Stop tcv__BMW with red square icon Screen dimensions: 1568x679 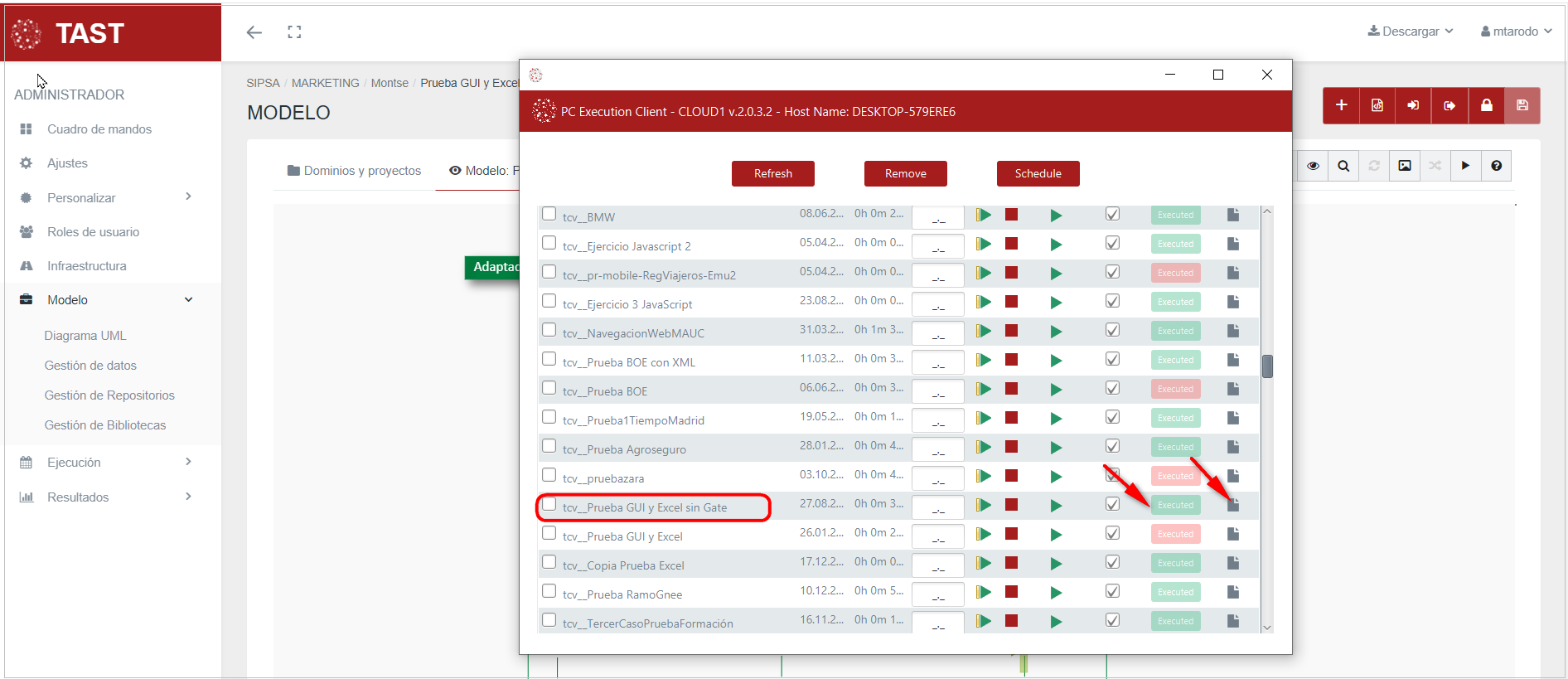(x=1011, y=215)
